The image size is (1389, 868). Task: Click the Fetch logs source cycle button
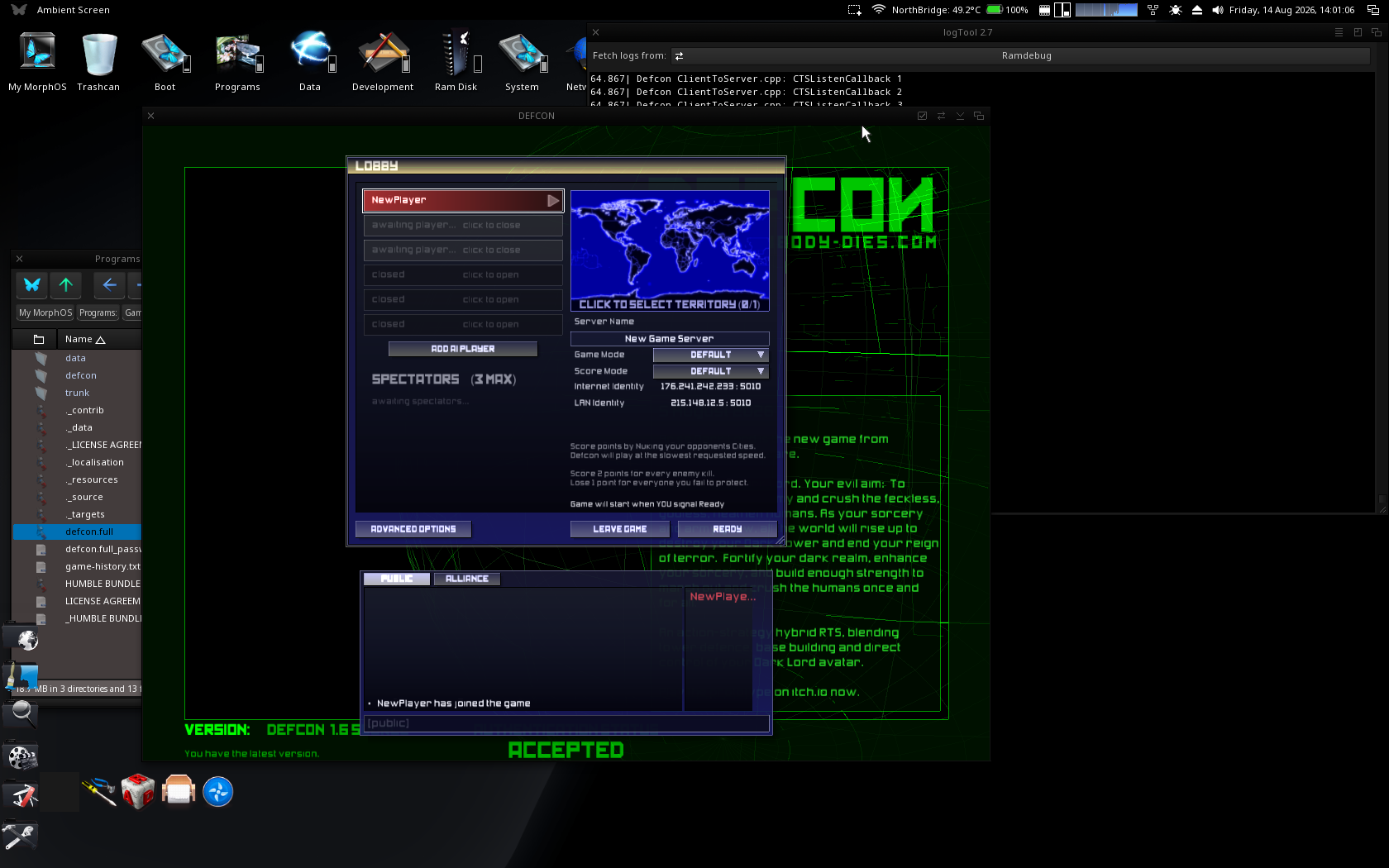pyautogui.click(x=679, y=56)
